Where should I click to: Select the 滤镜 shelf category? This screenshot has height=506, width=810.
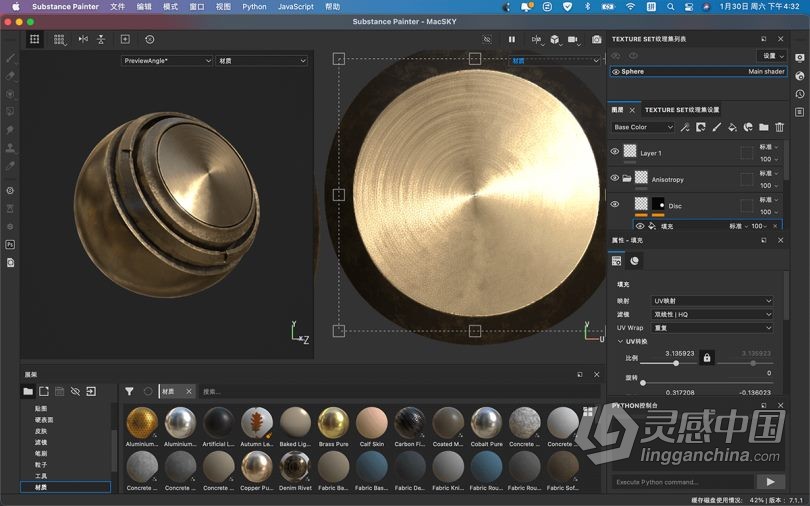(x=41, y=442)
